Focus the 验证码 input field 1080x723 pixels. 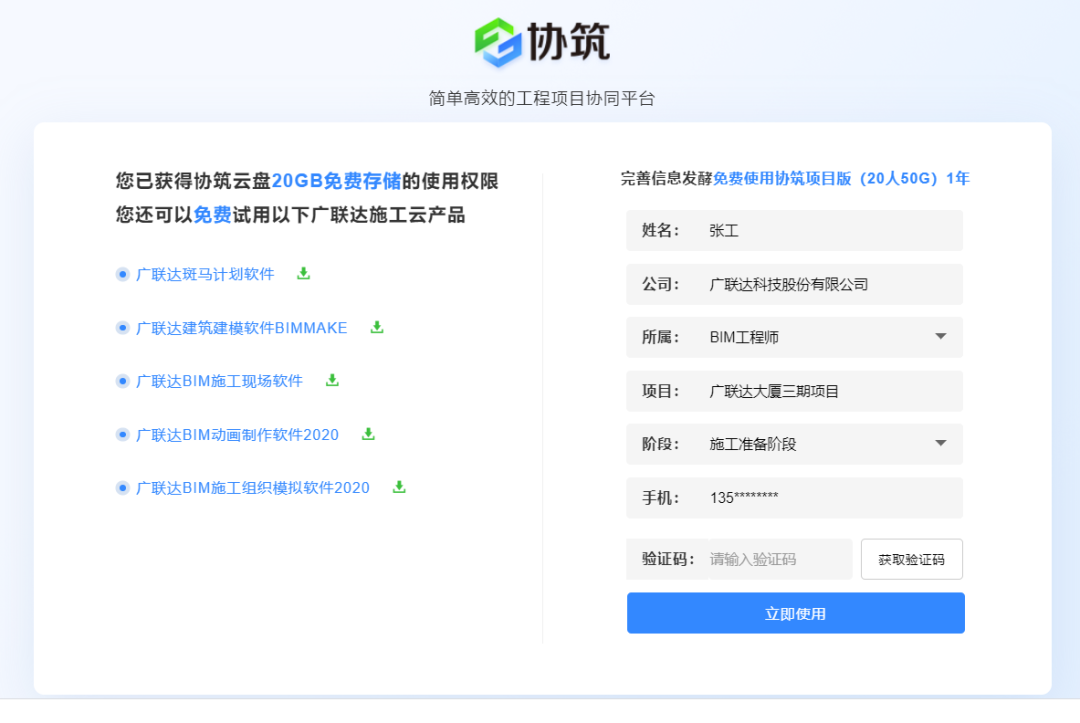[739, 559]
